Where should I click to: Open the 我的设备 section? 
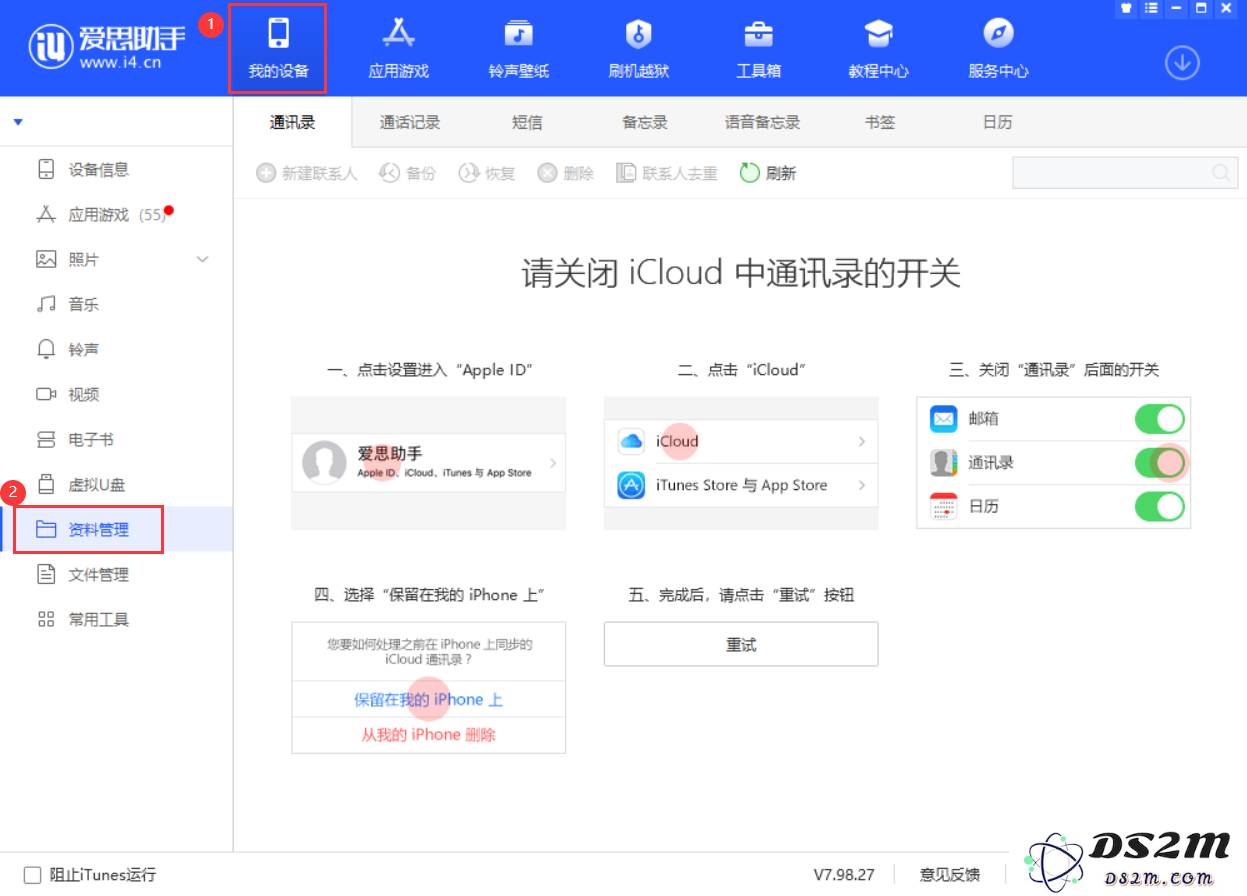278,48
